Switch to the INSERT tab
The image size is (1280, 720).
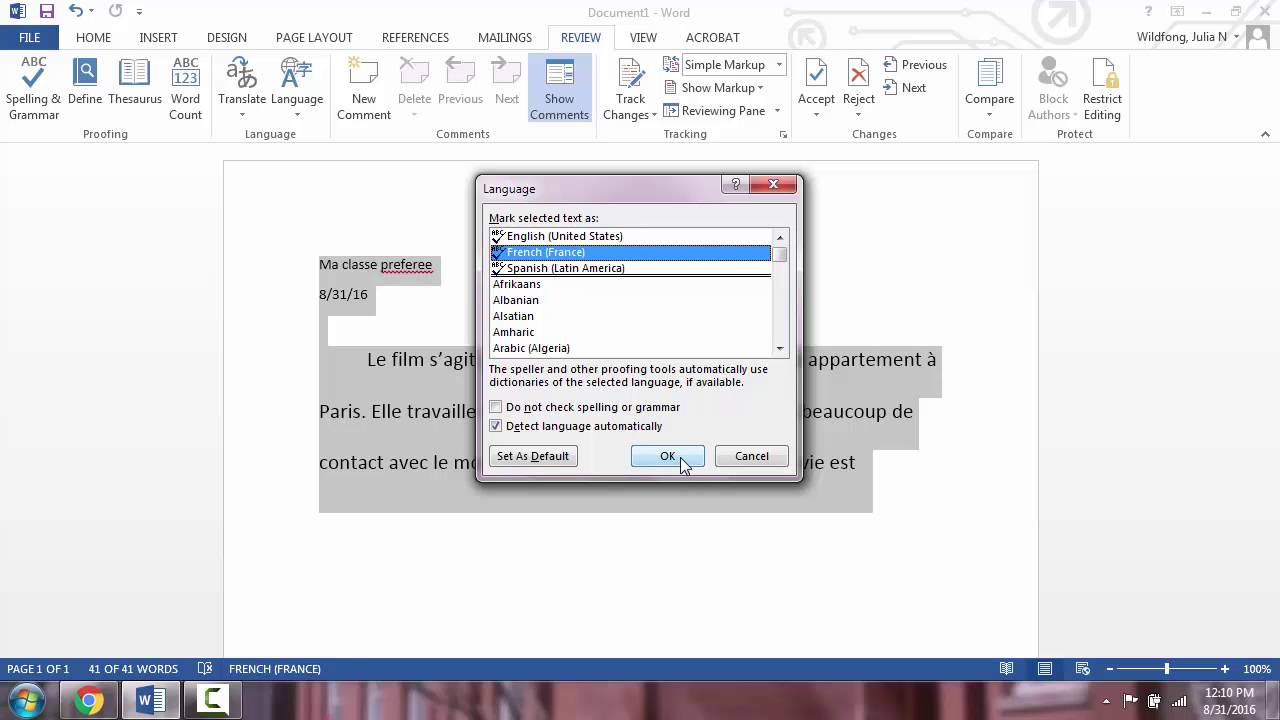158,37
